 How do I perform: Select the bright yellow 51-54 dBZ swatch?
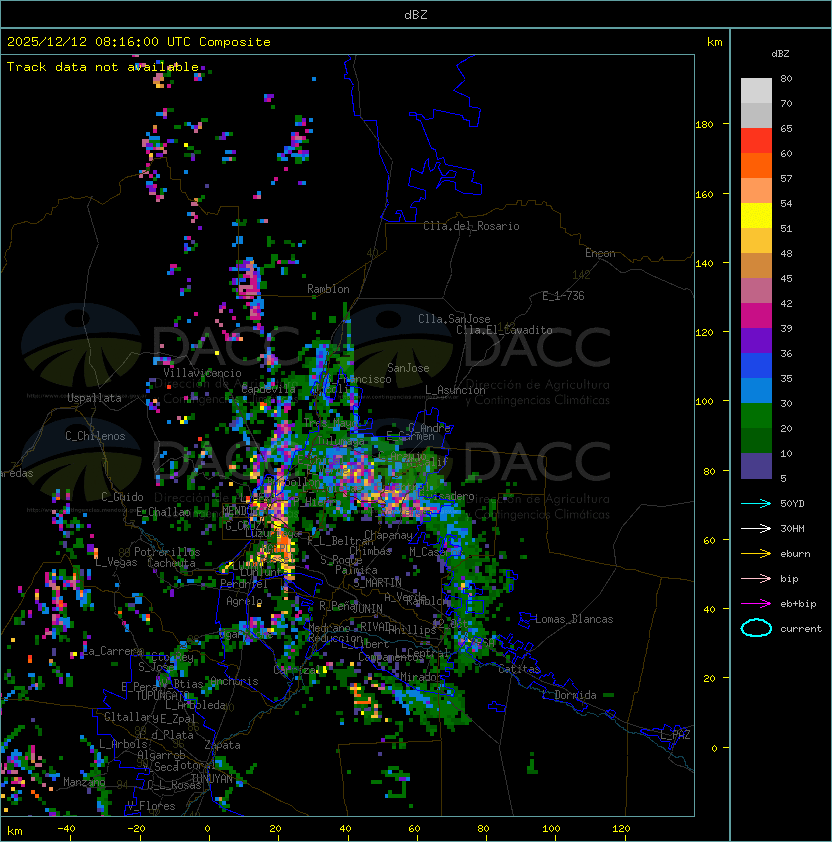pyautogui.click(x=756, y=216)
